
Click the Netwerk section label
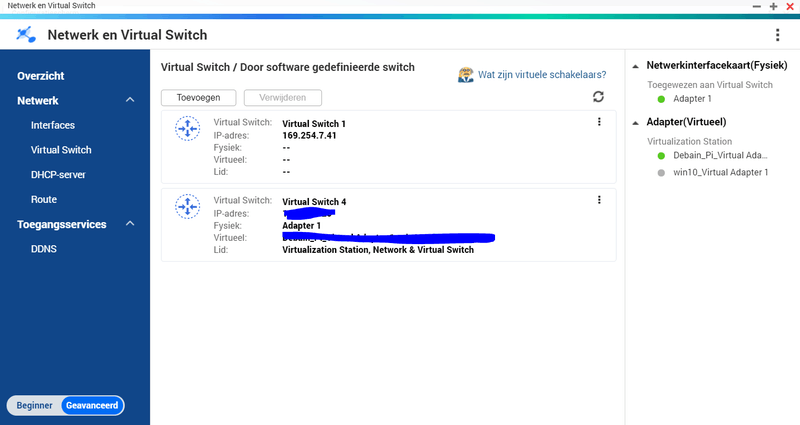click(38, 101)
